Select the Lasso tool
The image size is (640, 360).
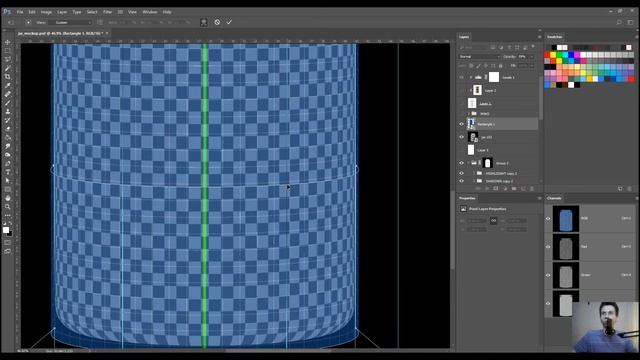(x=7, y=59)
